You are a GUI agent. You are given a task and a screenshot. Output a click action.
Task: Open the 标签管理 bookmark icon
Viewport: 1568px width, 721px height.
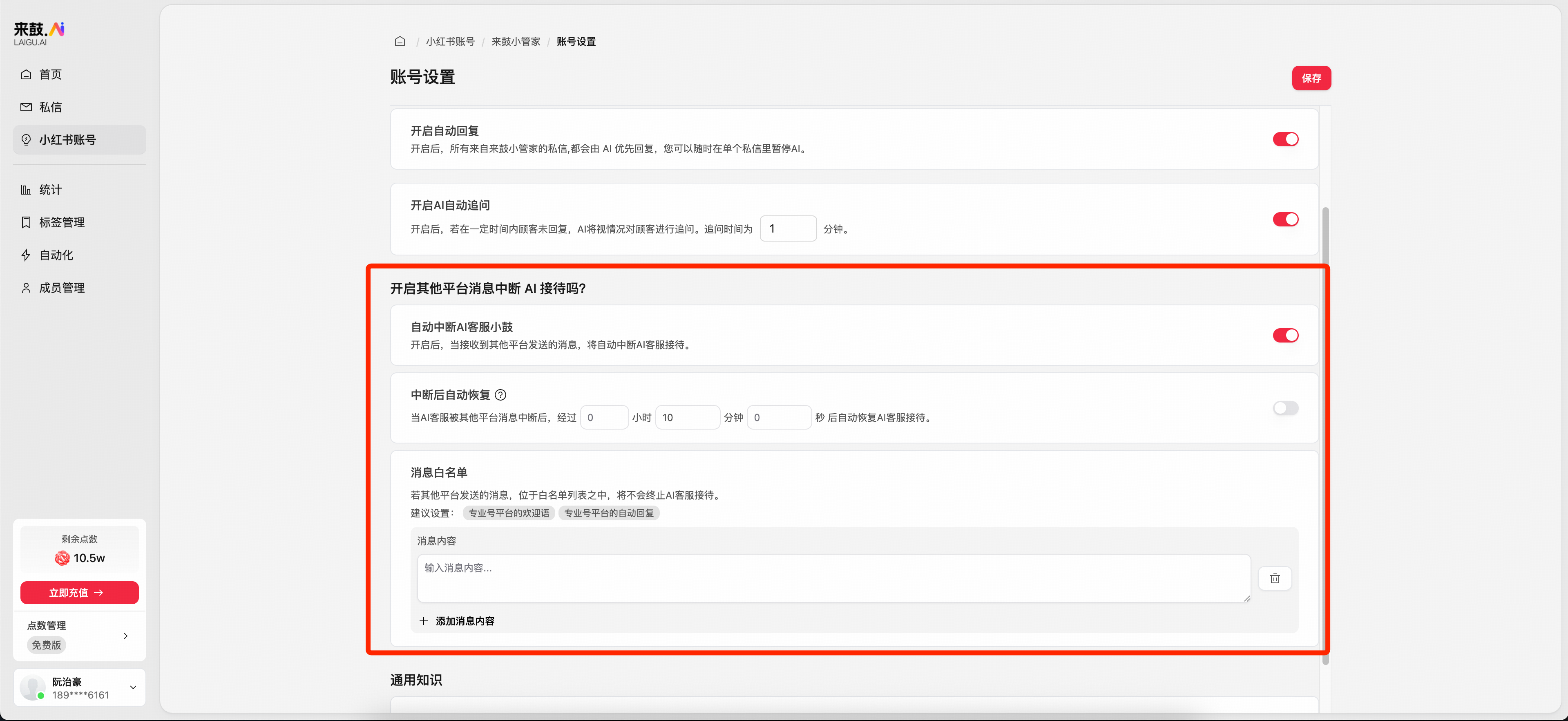click(x=26, y=222)
